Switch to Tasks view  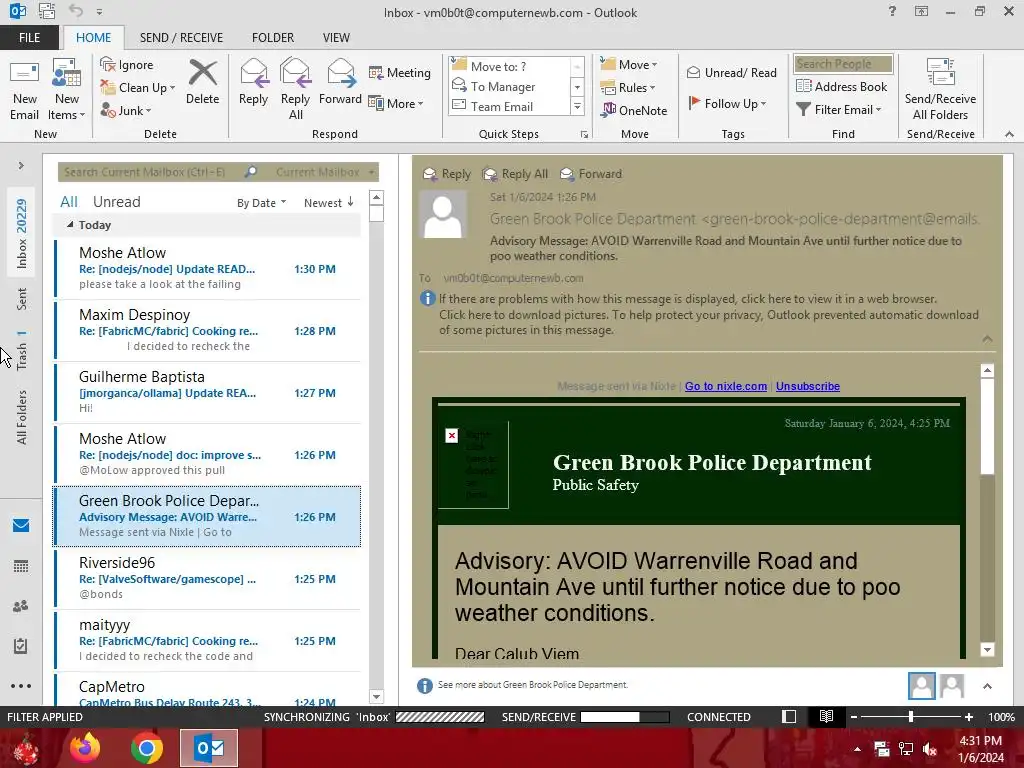[21, 646]
